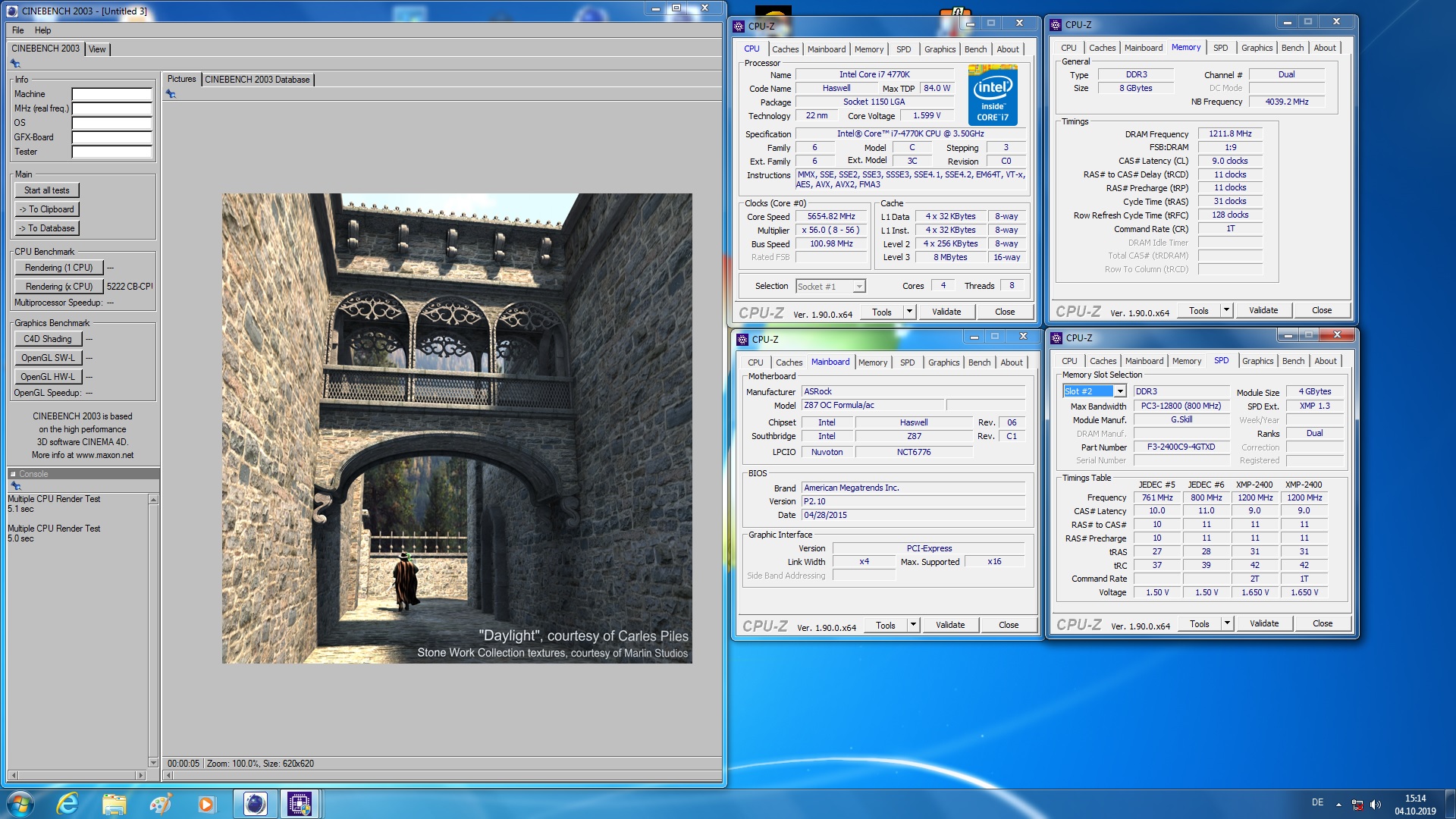Click console horizontal scrollbar right arrow

140,775
